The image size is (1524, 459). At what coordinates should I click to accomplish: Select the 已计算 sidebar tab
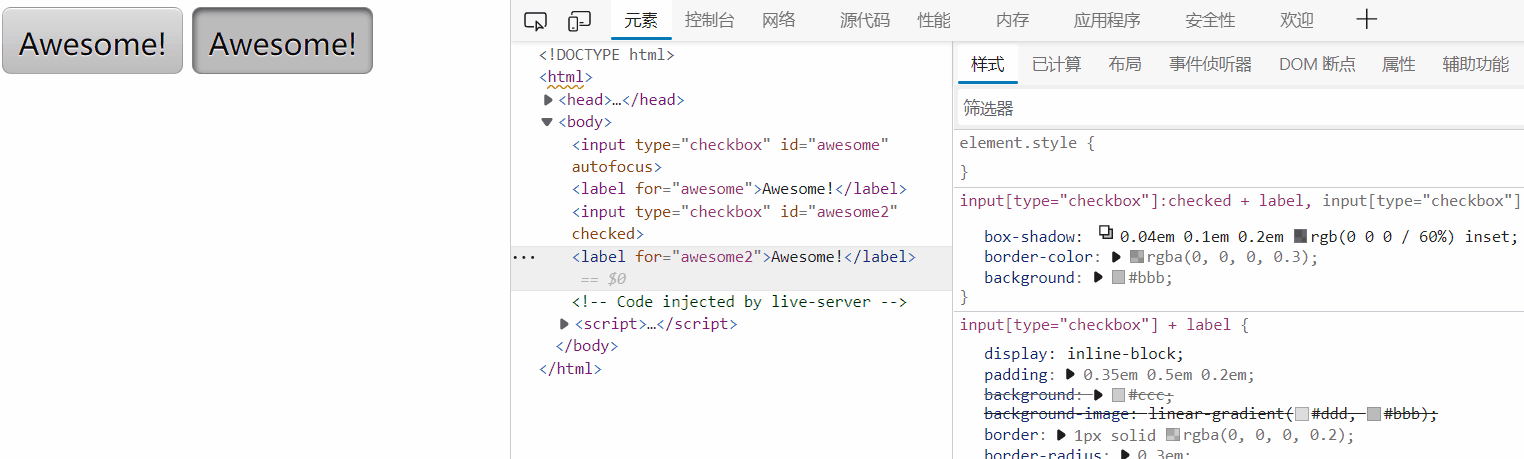[x=1056, y=64]
